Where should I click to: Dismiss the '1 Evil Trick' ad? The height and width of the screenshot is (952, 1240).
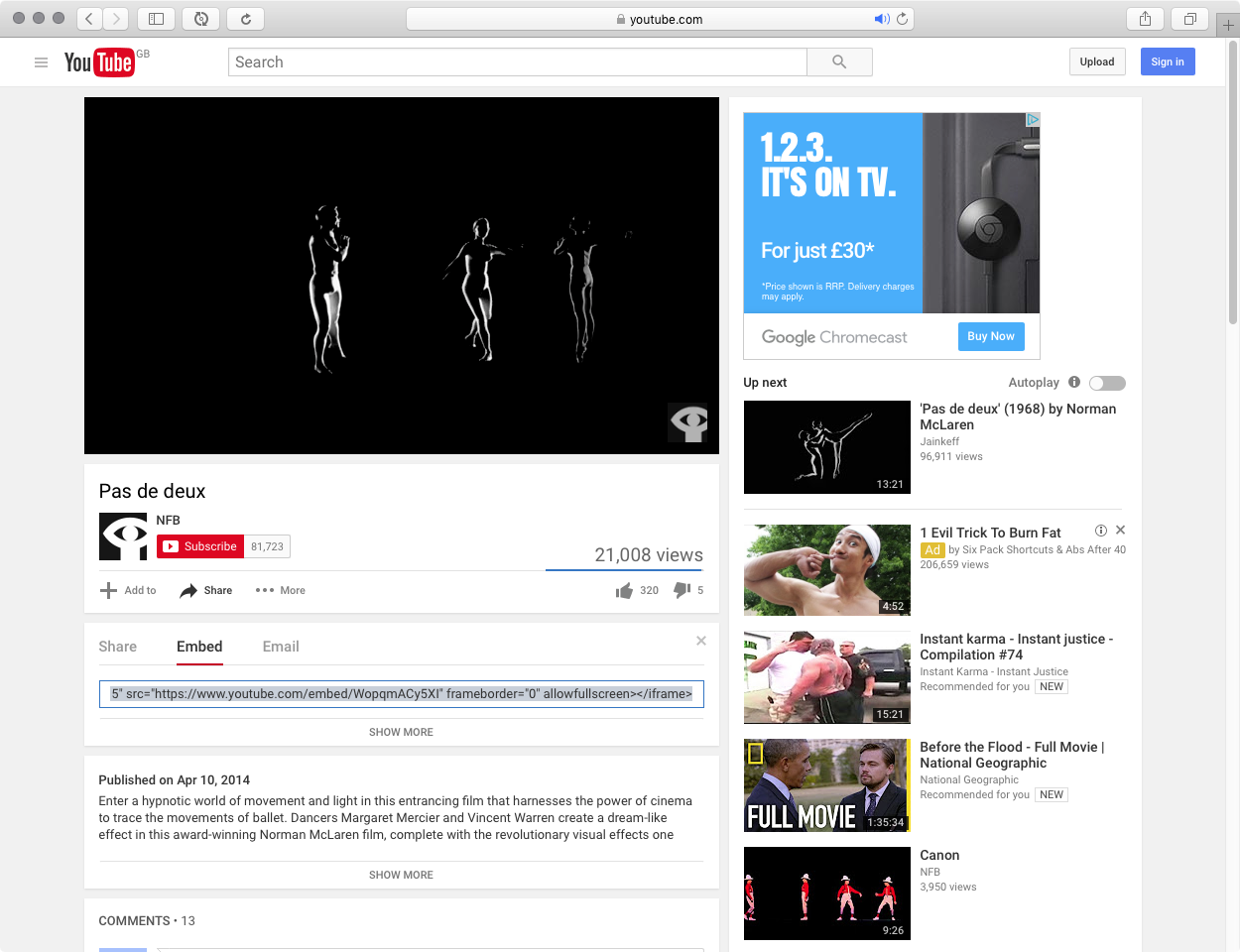click(x=1121, y=531)
